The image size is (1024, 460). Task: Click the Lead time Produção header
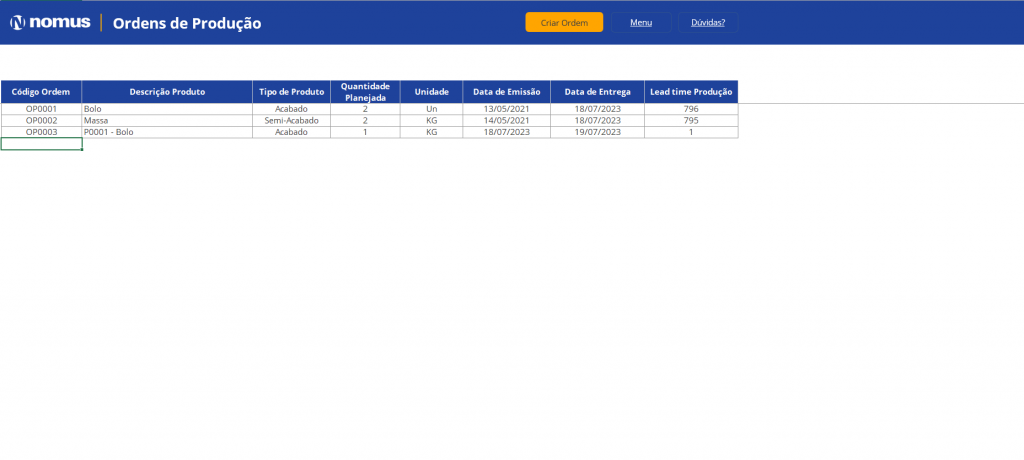(691, 91)
